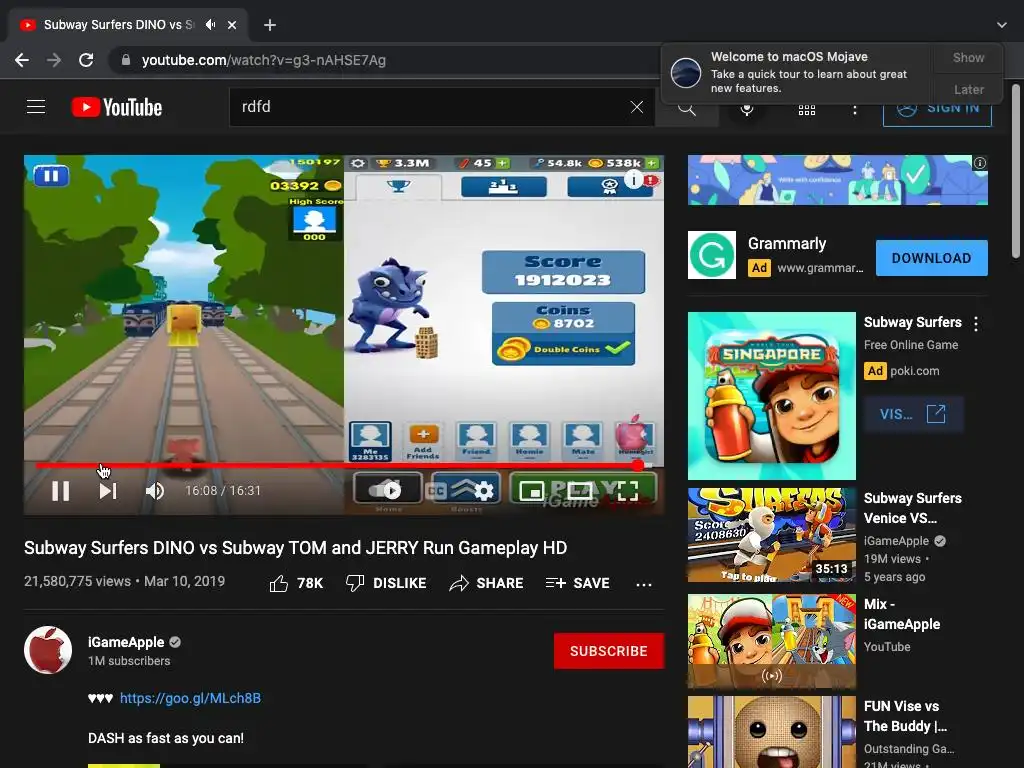This screenshot has height=768, width=1024.
Task: Mute the video volume
Action: click(x=155, y=490)
